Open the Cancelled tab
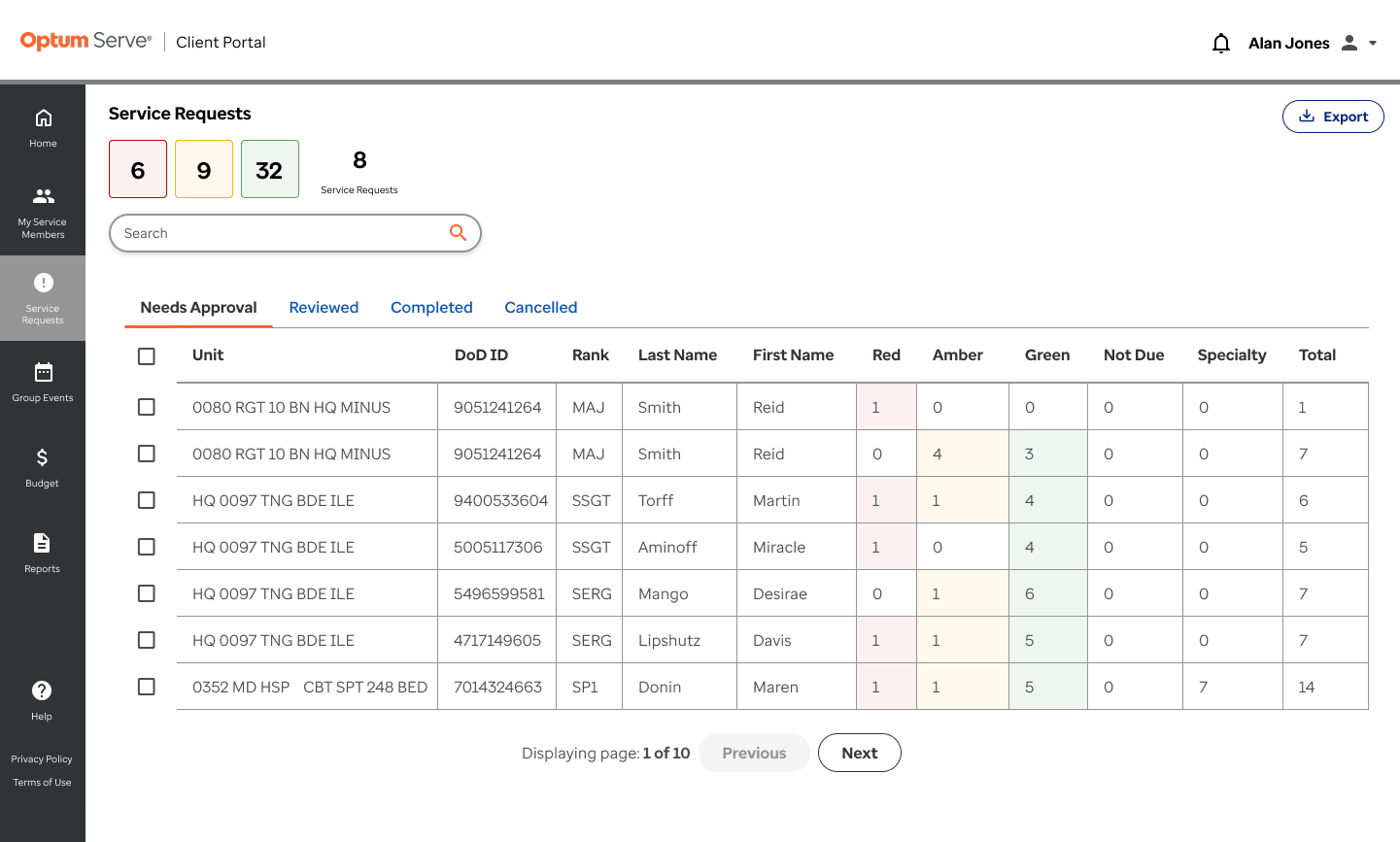The width and height of the screenshot is (1400, 842). 541,308
